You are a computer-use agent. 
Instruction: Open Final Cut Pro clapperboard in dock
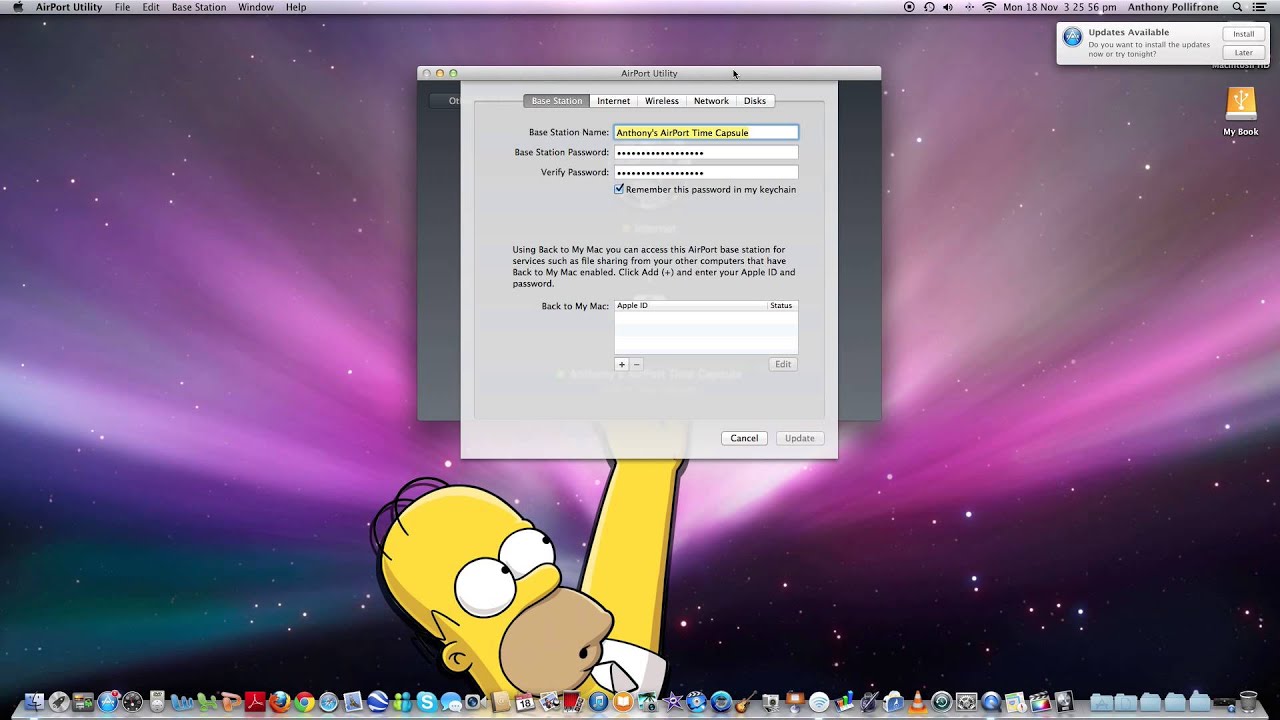pos(1040,702)
